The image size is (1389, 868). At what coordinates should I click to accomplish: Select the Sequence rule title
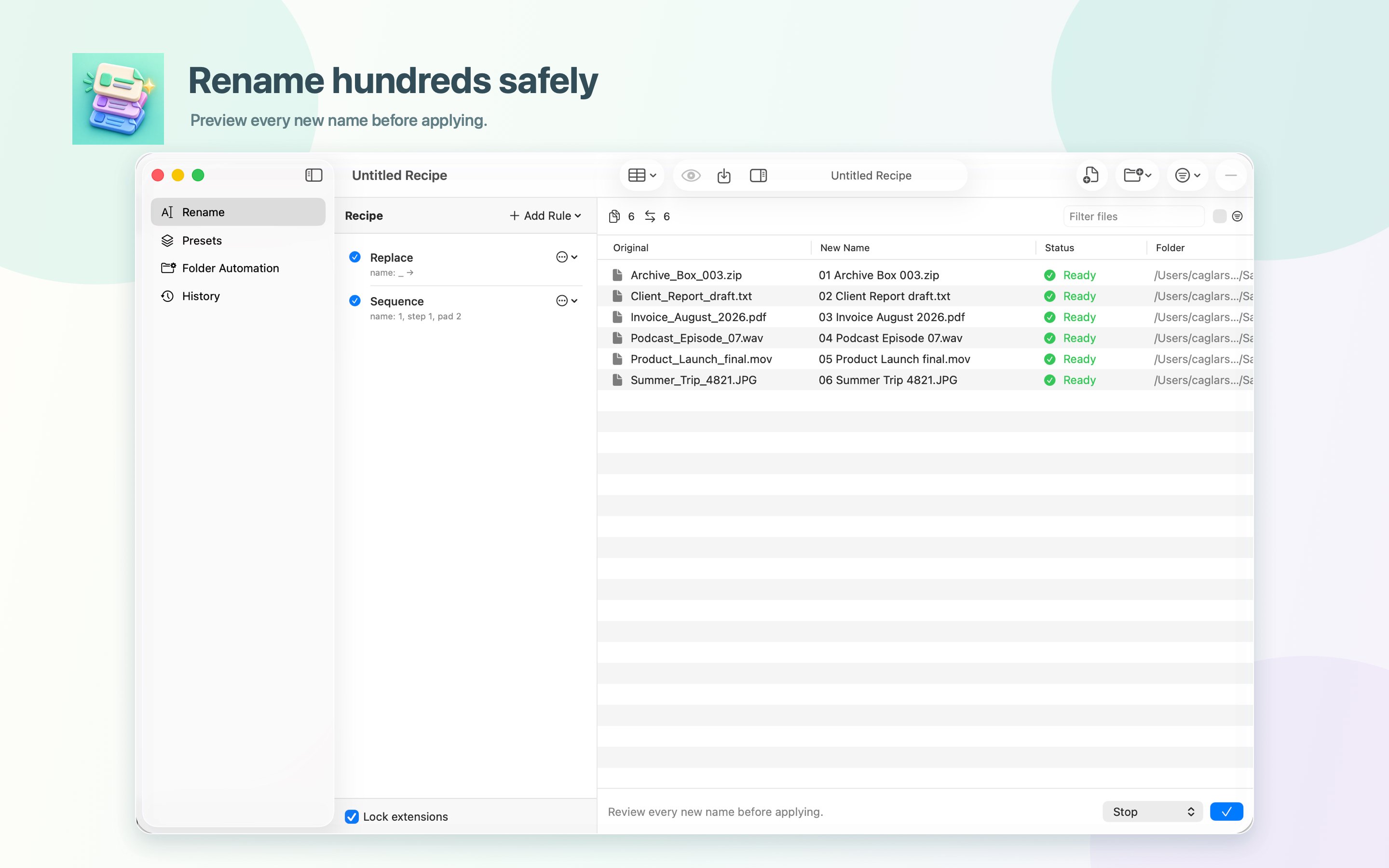coord(396,301)
